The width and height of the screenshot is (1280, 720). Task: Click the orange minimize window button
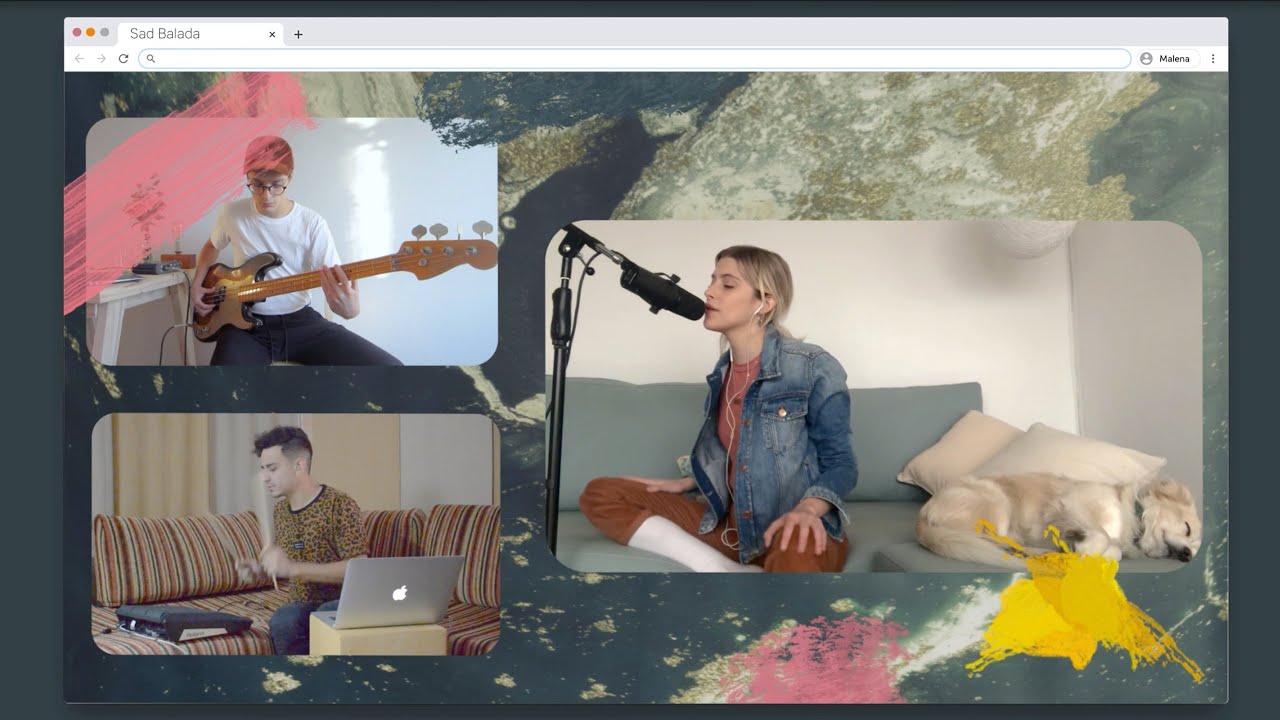(91, 33)
